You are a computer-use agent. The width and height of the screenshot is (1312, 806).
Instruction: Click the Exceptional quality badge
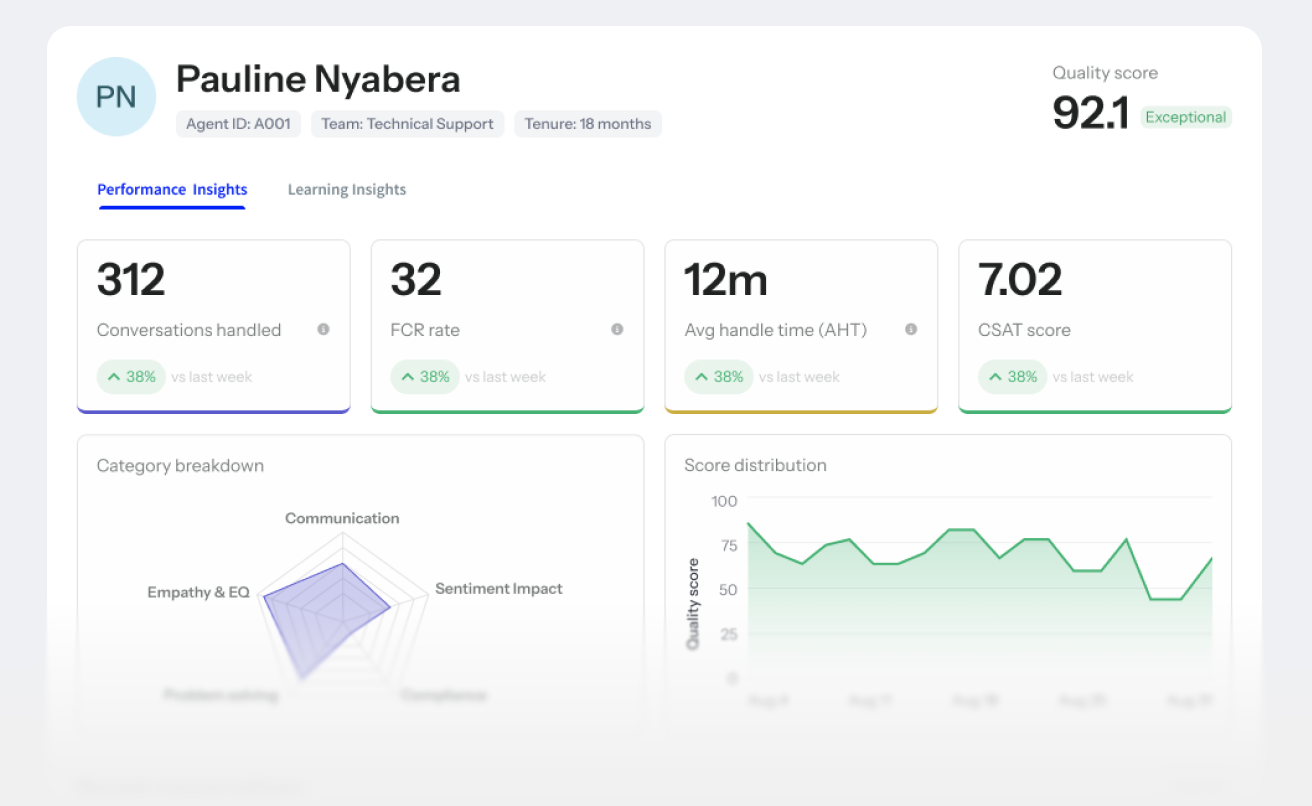coord(1185,117)
